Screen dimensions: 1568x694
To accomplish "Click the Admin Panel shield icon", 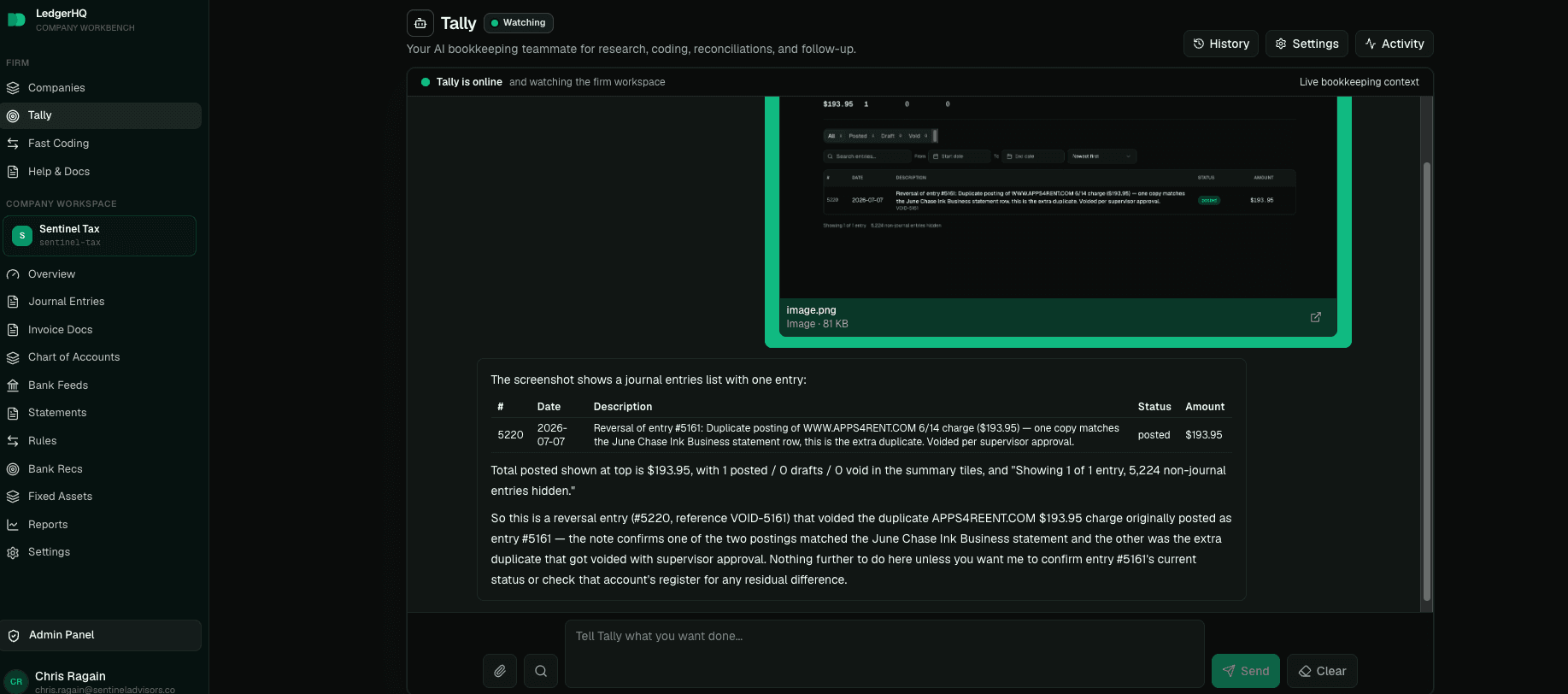I will [x=14, y=635].
